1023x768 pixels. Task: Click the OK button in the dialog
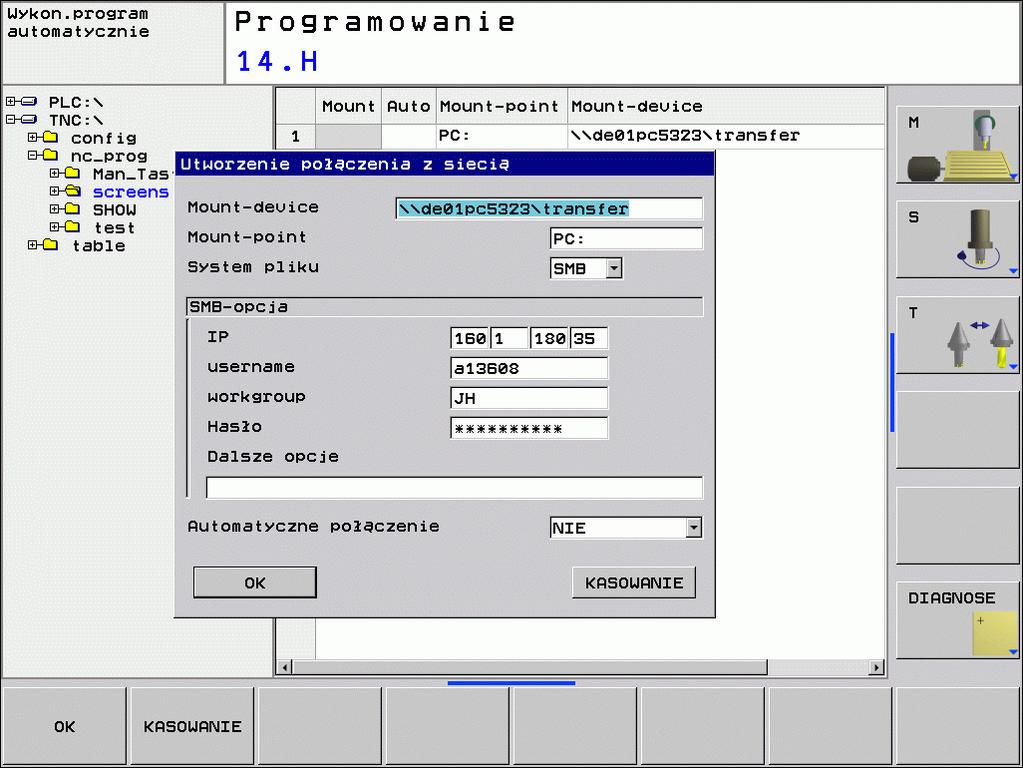(x=255, y=583)
